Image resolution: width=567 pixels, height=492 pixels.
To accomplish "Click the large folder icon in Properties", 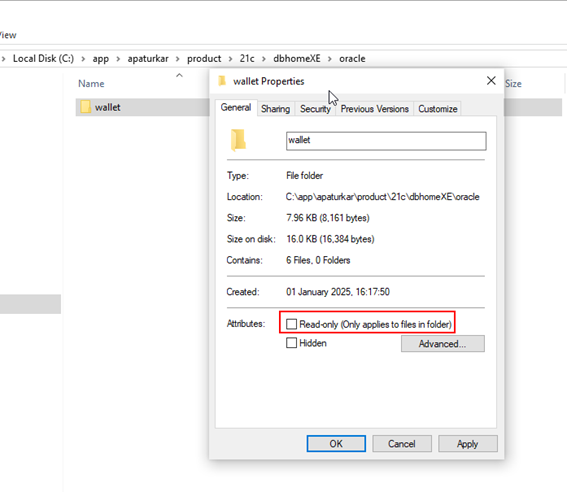I will coord(238,140).
